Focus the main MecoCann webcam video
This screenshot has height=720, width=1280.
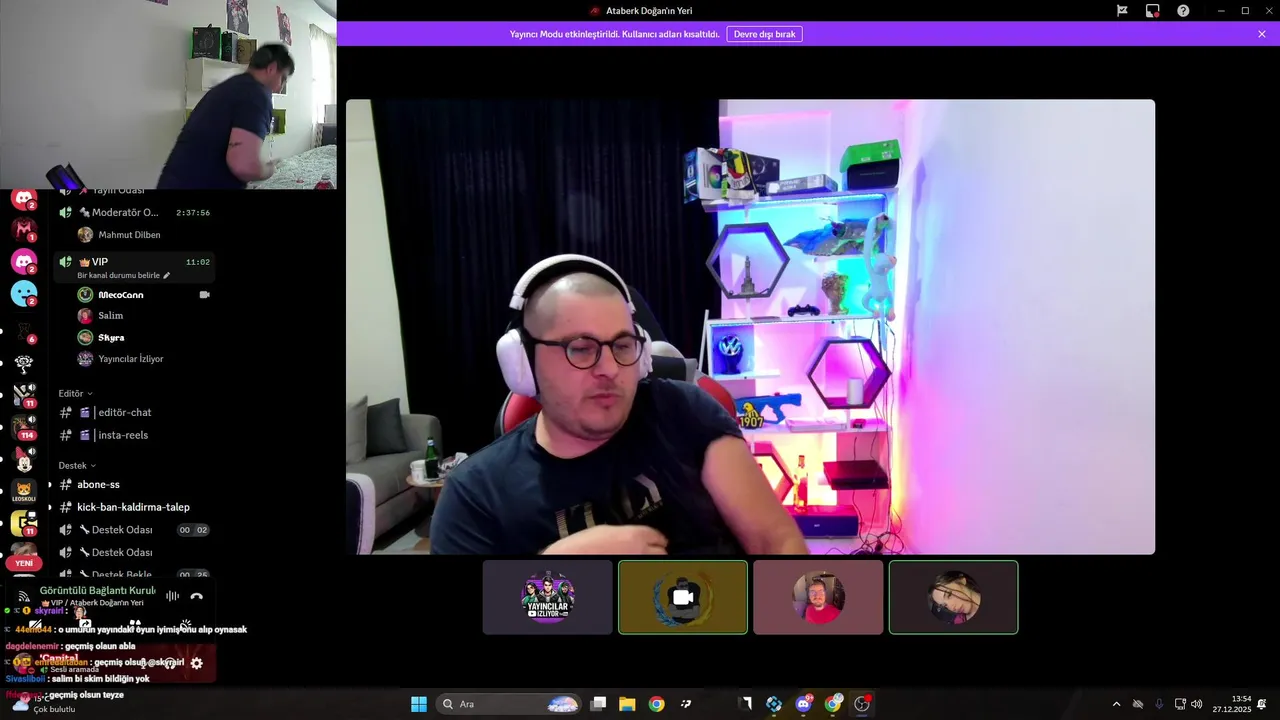tap(750, 327)
